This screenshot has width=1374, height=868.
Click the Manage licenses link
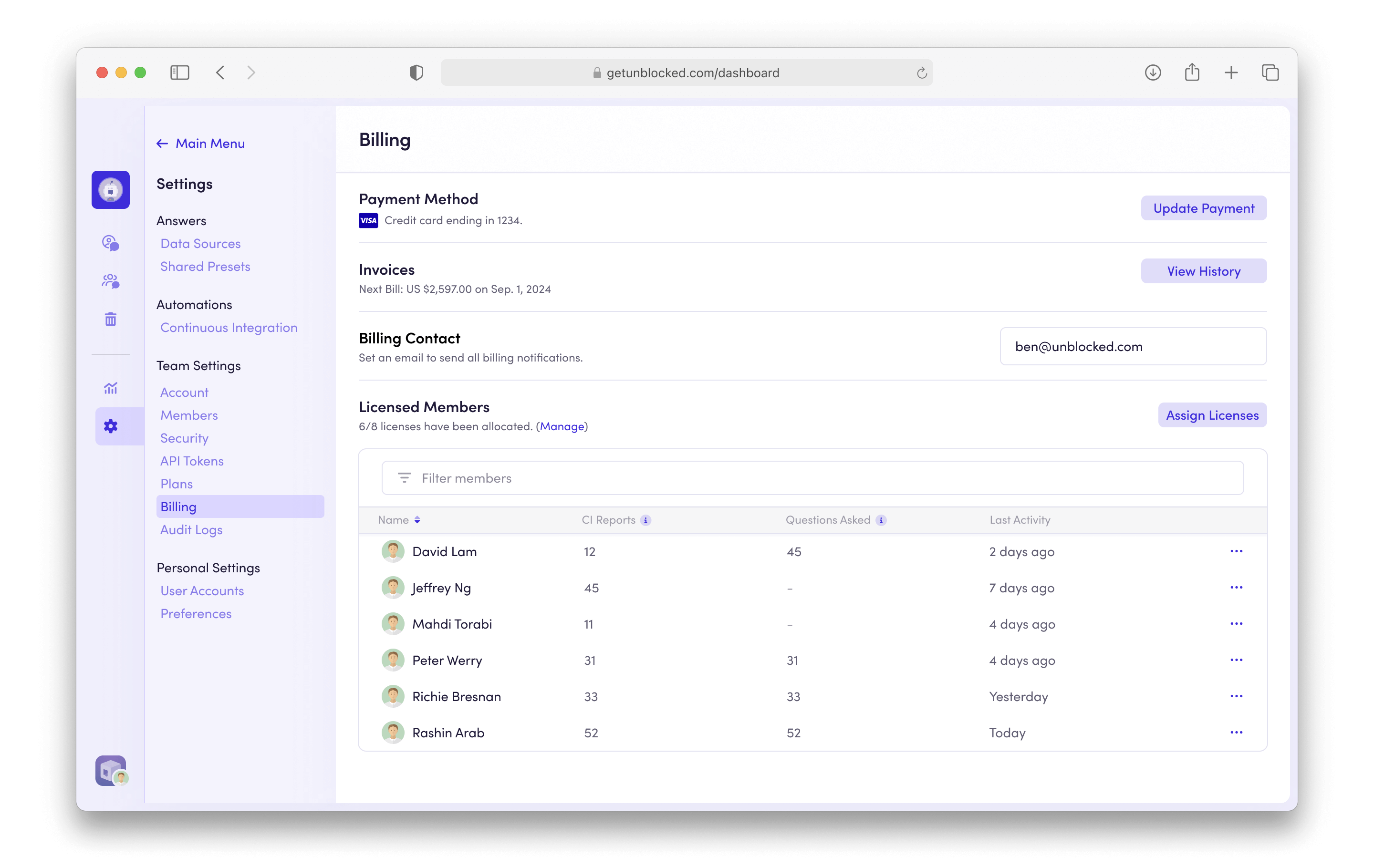(x=562, y=426)
